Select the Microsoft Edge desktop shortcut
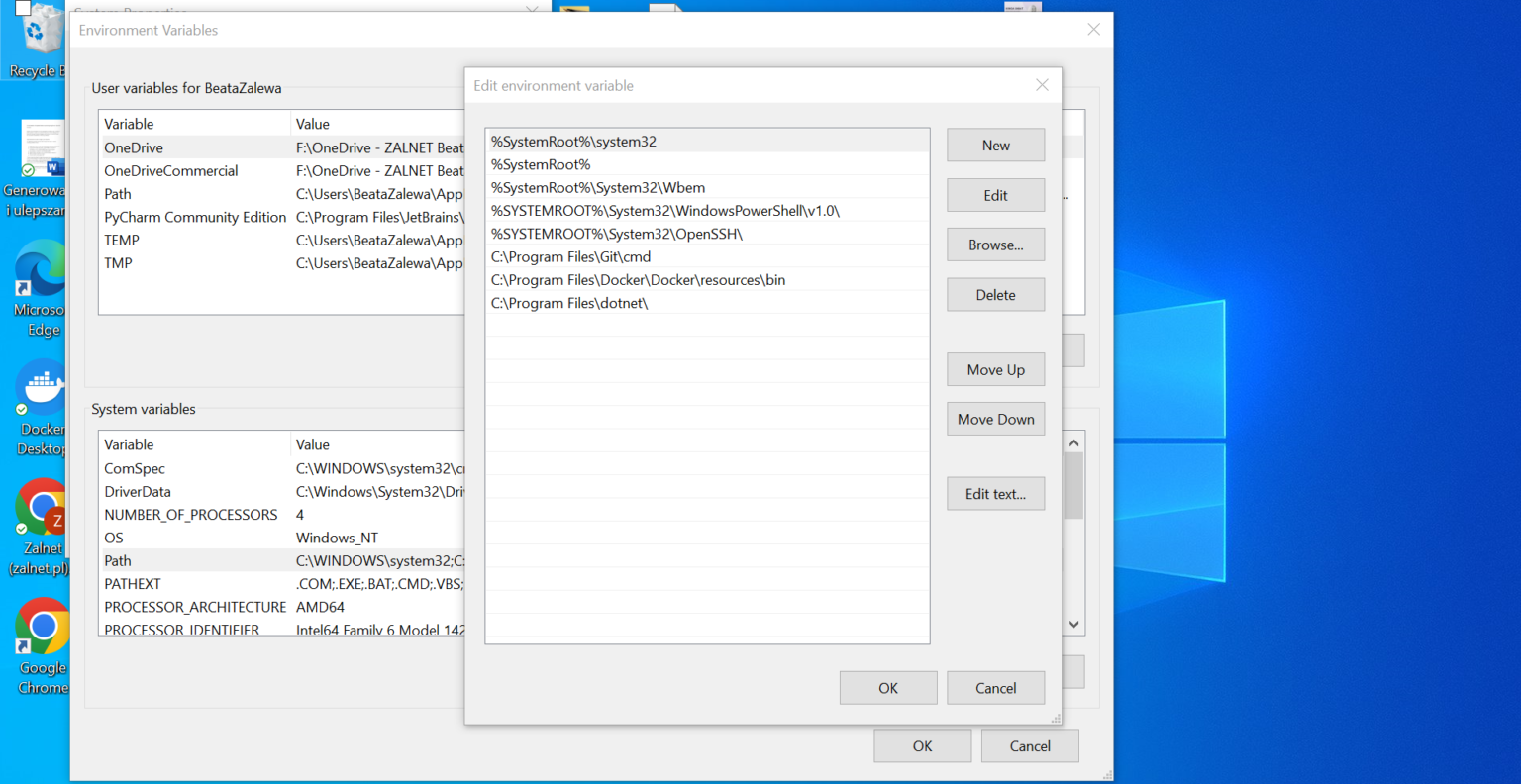The width and height of the screenshot is (1521, 784). [x=40, y=282]
